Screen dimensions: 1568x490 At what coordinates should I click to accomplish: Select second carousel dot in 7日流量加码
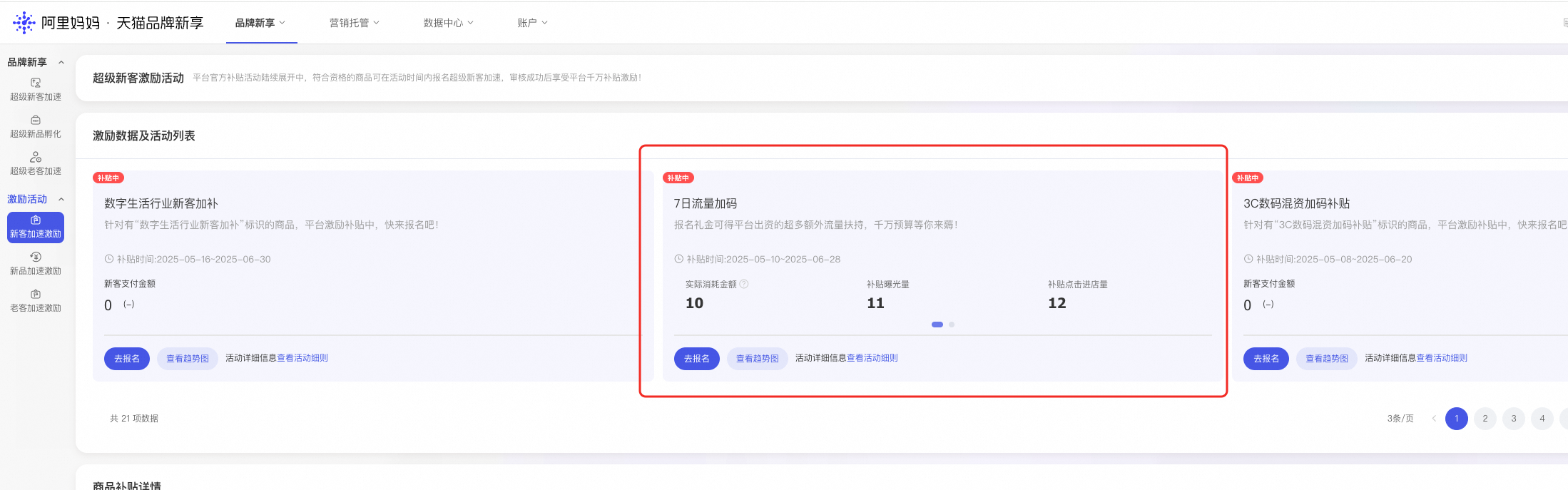(952, 325)
